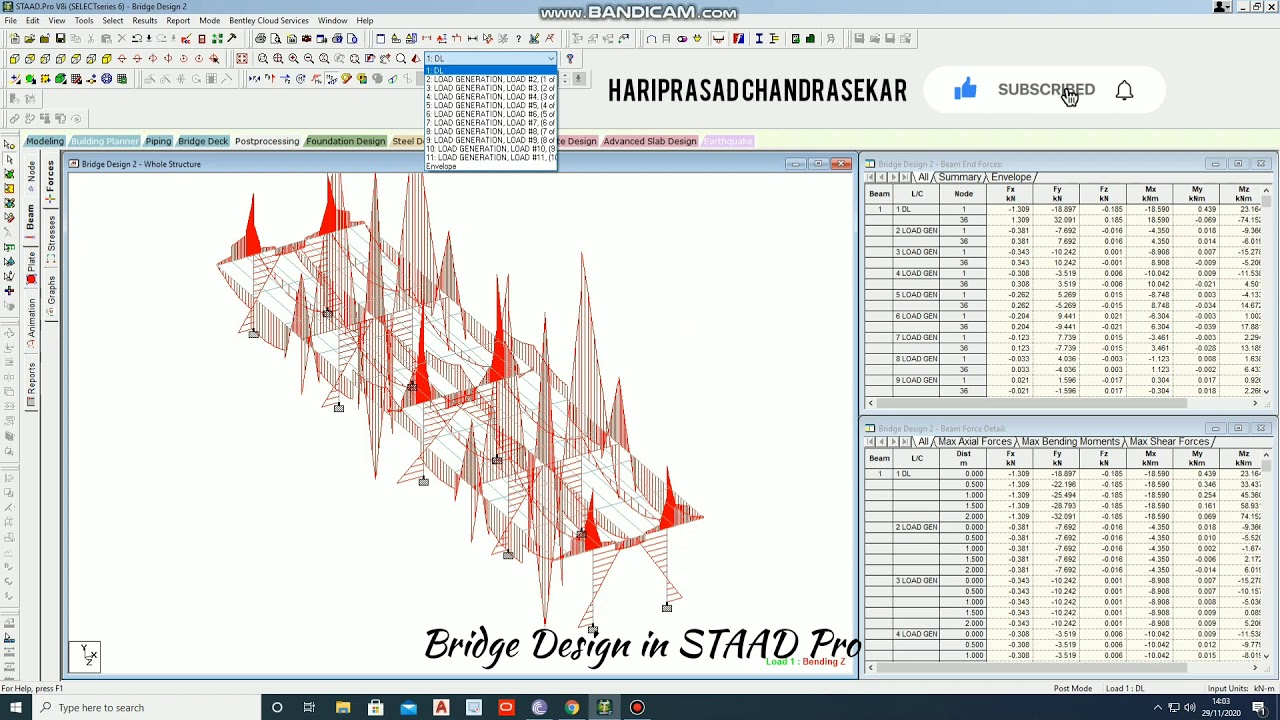Click the SUBSCRIBED button
Screen dimensions: 1280x720
1046,90
